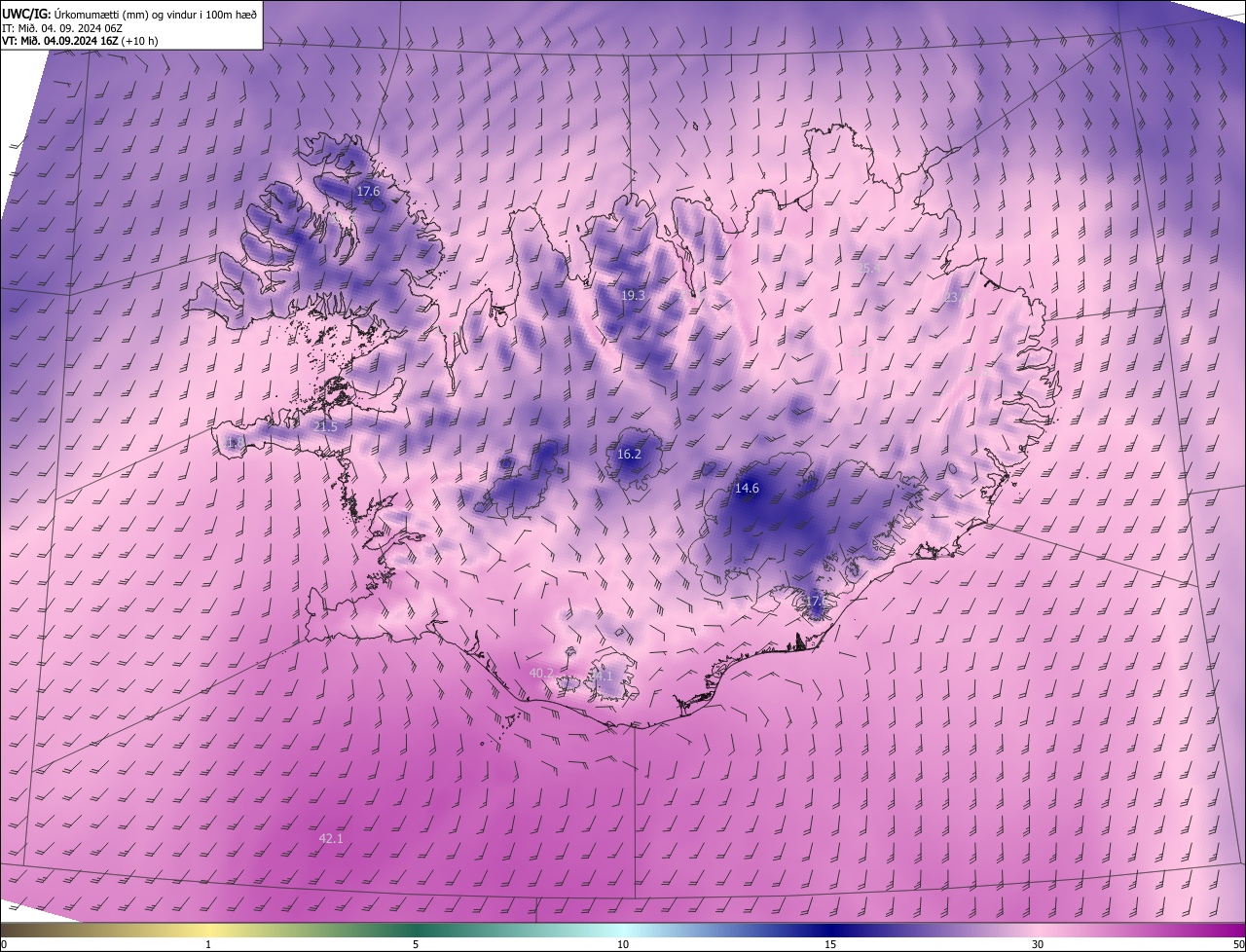Image resolution: width=1246 pixels, height=952 pixels.
Task: Click the 17.6 value over the Westfjords
Action: [x=368, y=192]
